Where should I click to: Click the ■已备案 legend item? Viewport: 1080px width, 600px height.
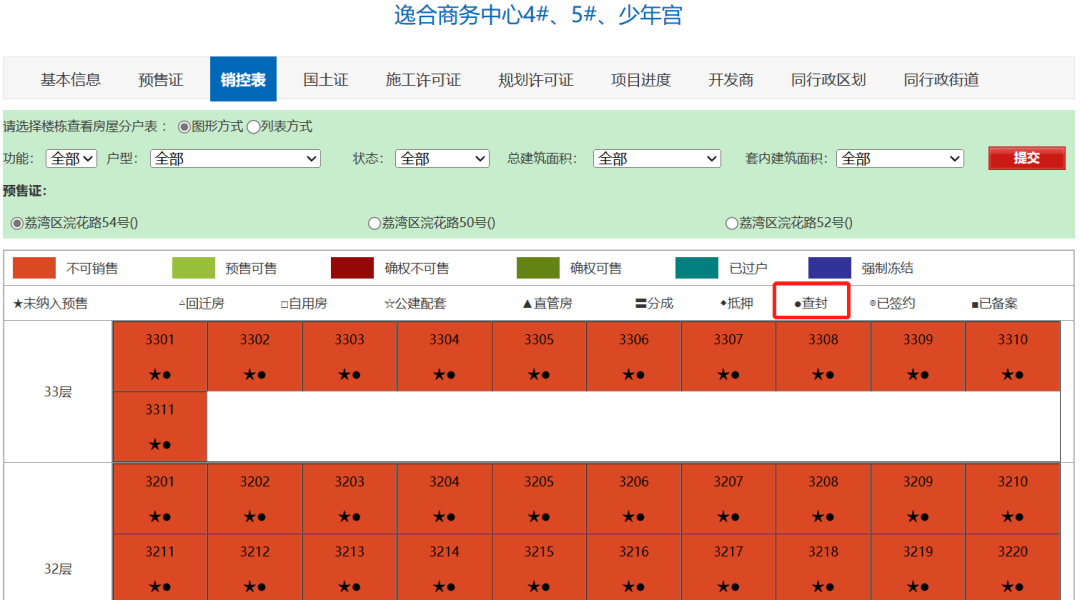pos(995,304)
